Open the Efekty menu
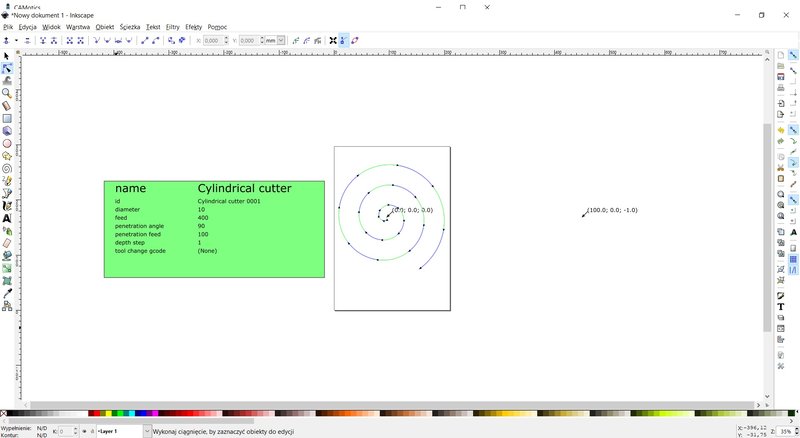This screenshot has width=800, height=438. 194,27
